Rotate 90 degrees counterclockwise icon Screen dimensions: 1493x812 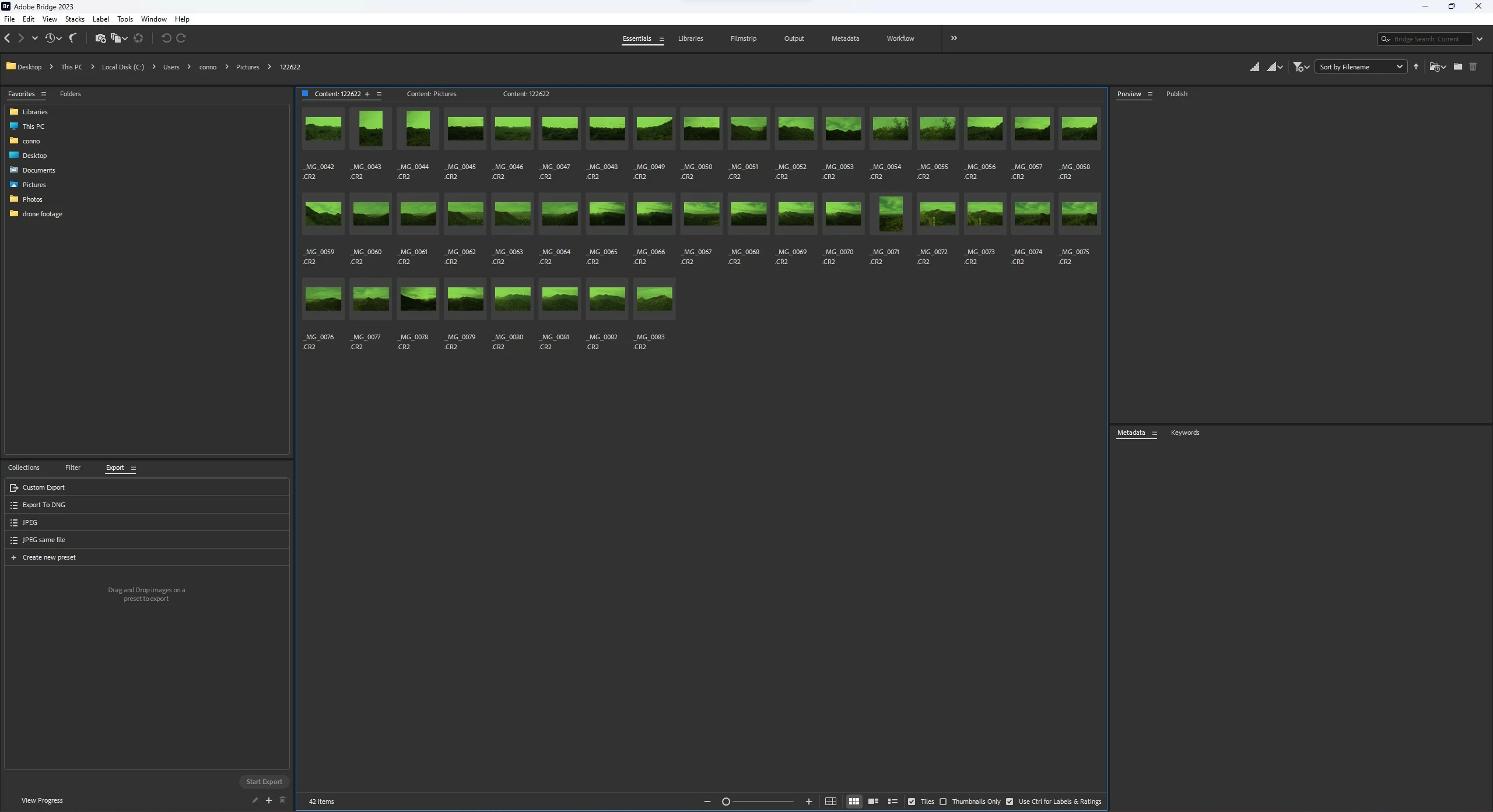click(166, 38)
